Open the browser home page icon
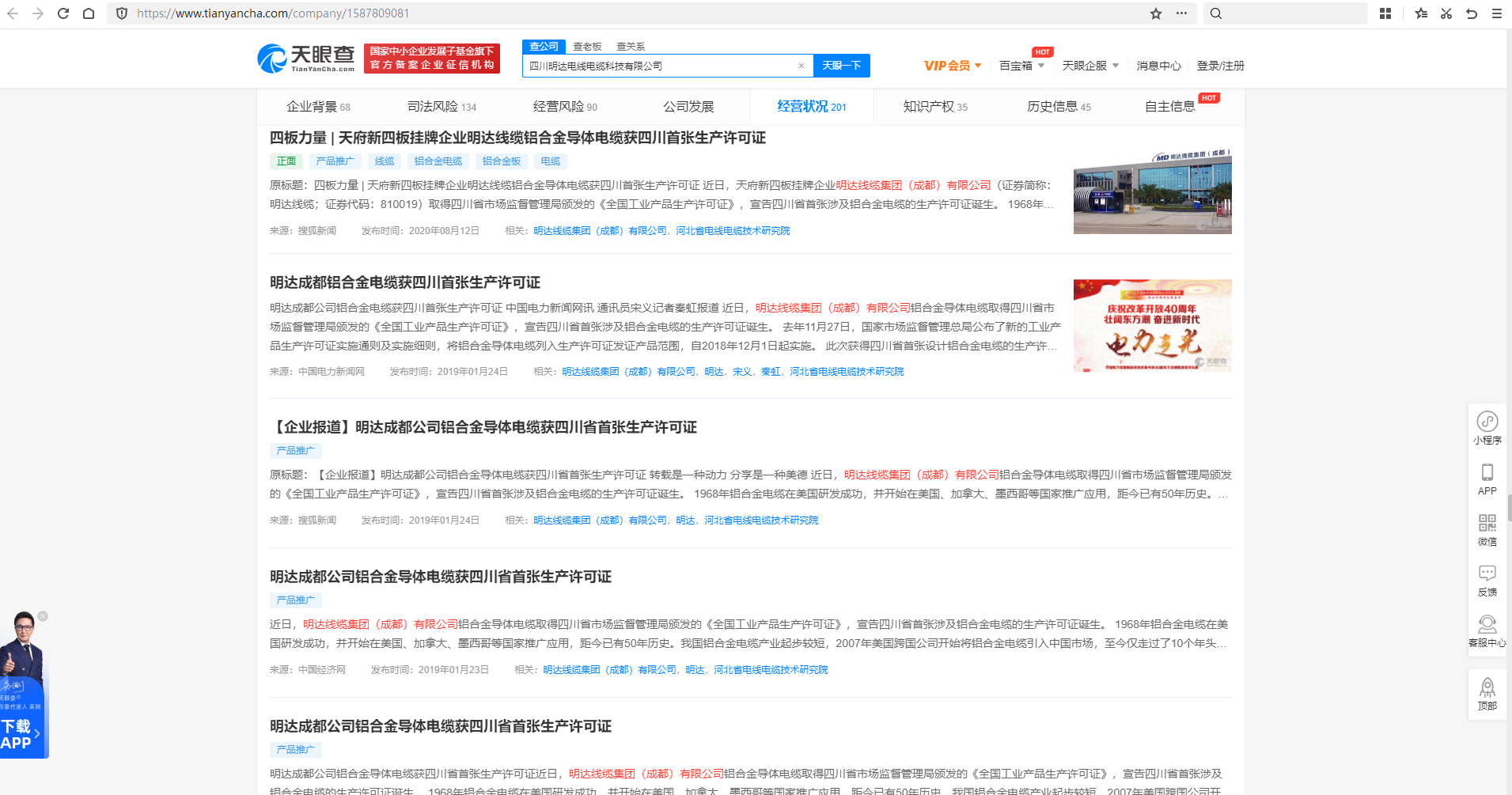 tap(89, 13)
